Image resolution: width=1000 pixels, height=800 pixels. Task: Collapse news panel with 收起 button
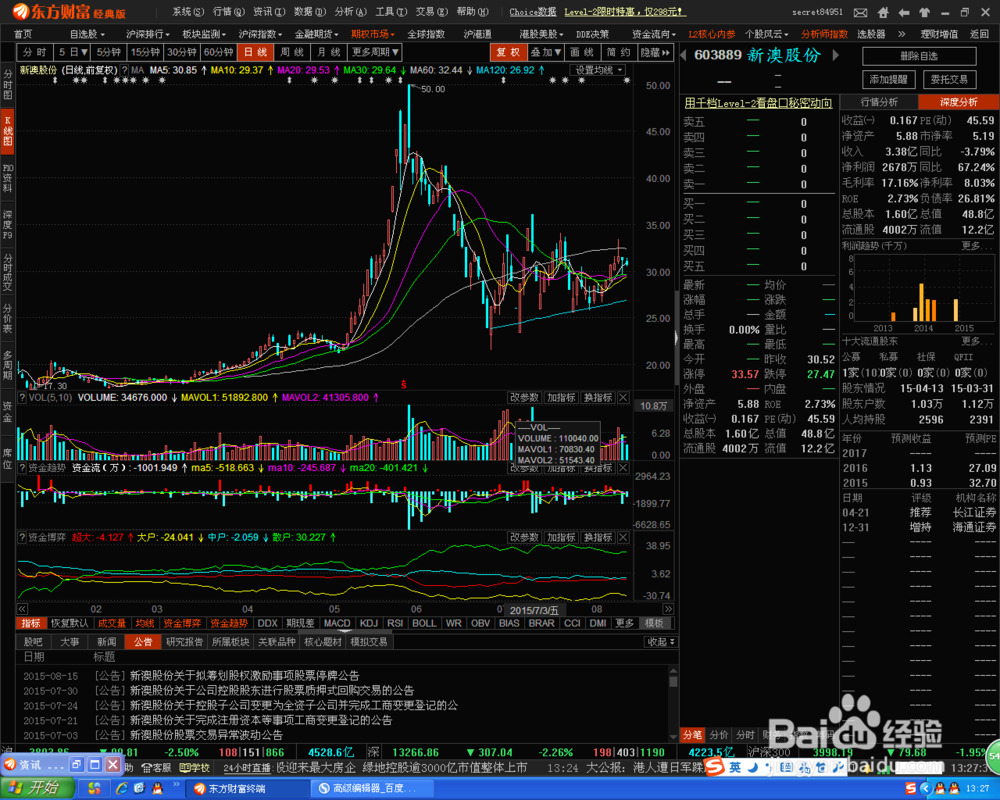tap(661, 642)
